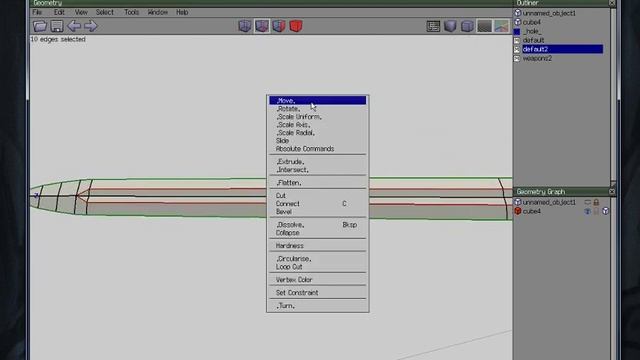This screenshot has width=640, height=360.
Task: Switch to vertex selection mode cube
Action: [x=245, y=26]
